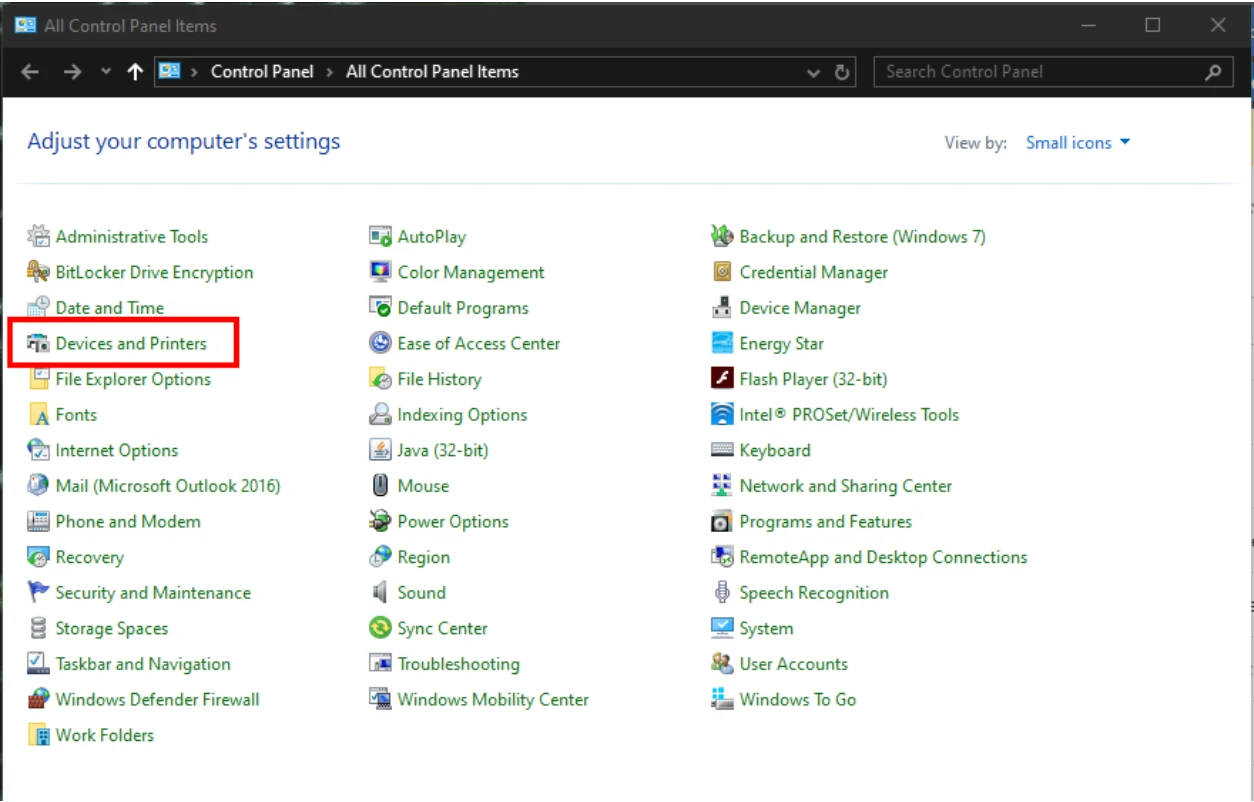Open the Sound speaker icon

click(380, 593)
